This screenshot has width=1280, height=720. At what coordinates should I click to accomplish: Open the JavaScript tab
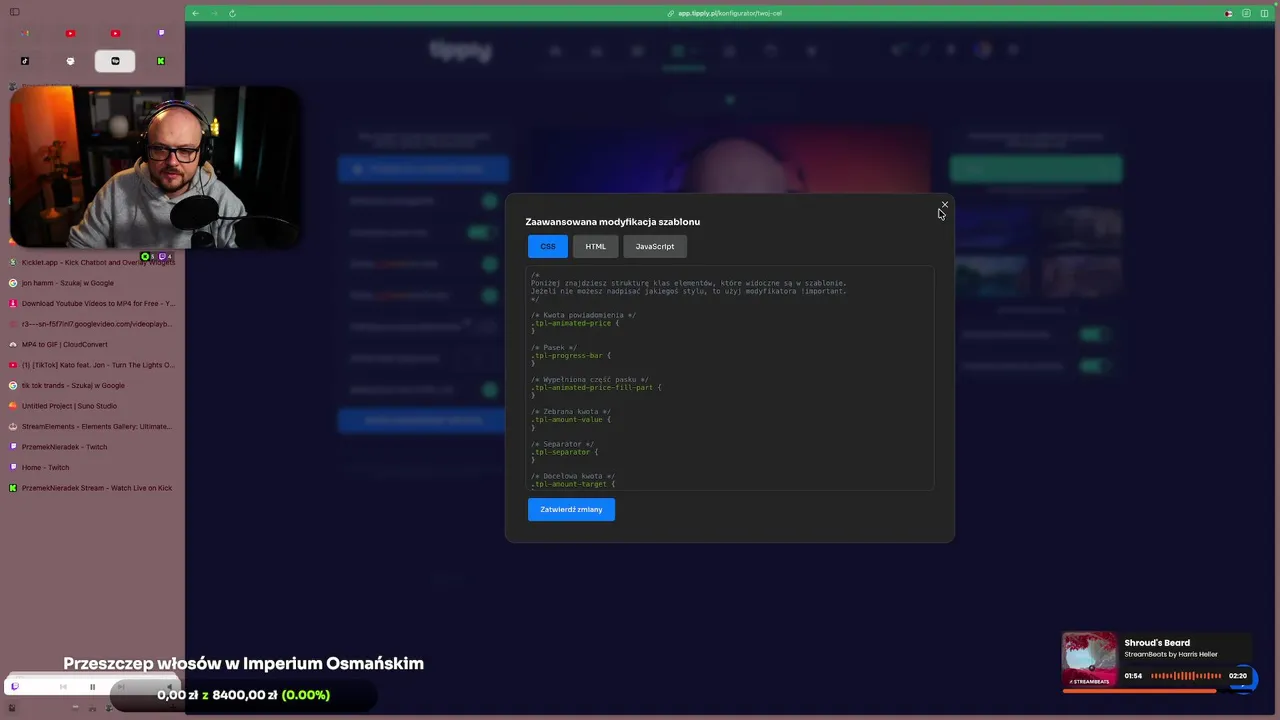pyautogui.click(x=655, y=246)
